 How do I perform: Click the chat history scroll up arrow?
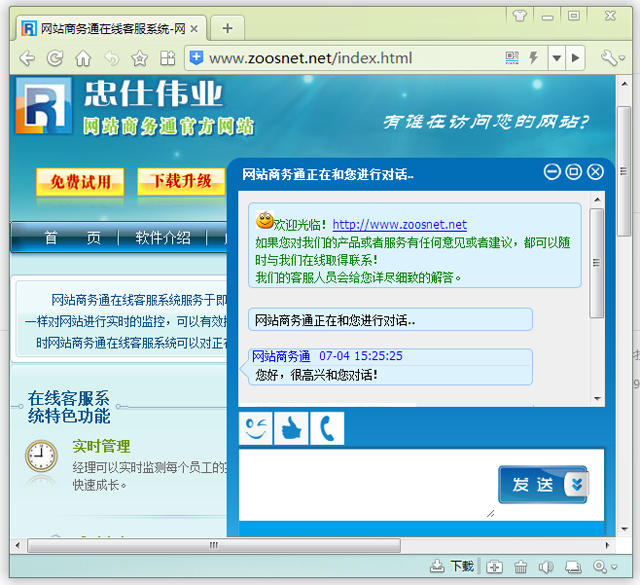click(597, 200)
